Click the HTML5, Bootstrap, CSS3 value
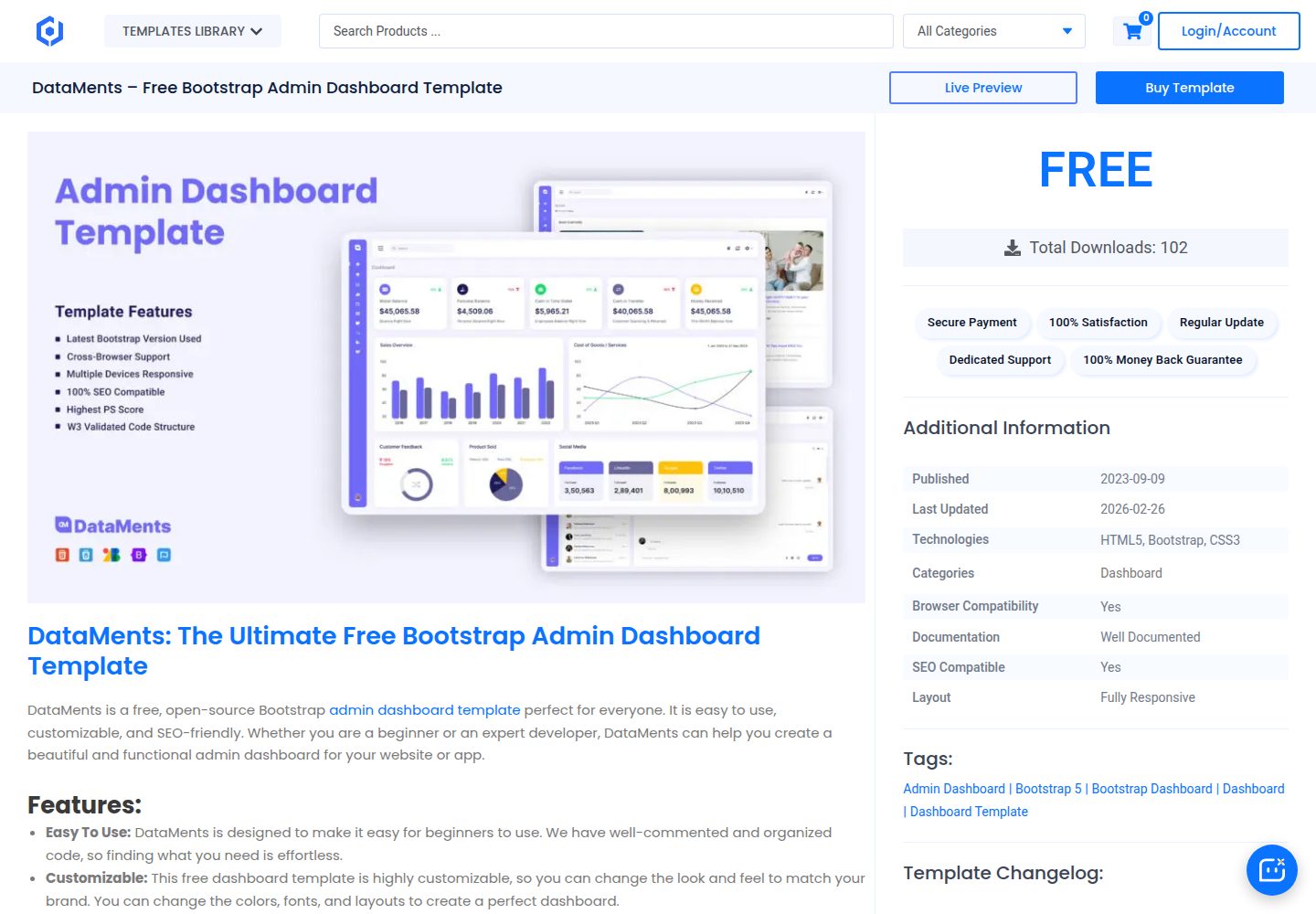This screenshot has width=1316, height=914. click(x=1170, y=540)
